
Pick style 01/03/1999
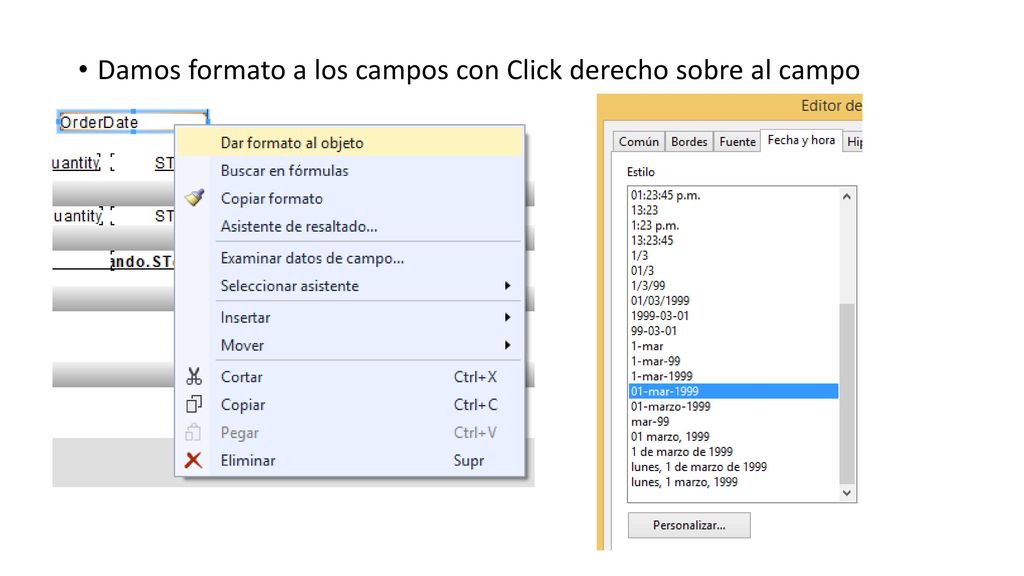[x=733, y=300]
